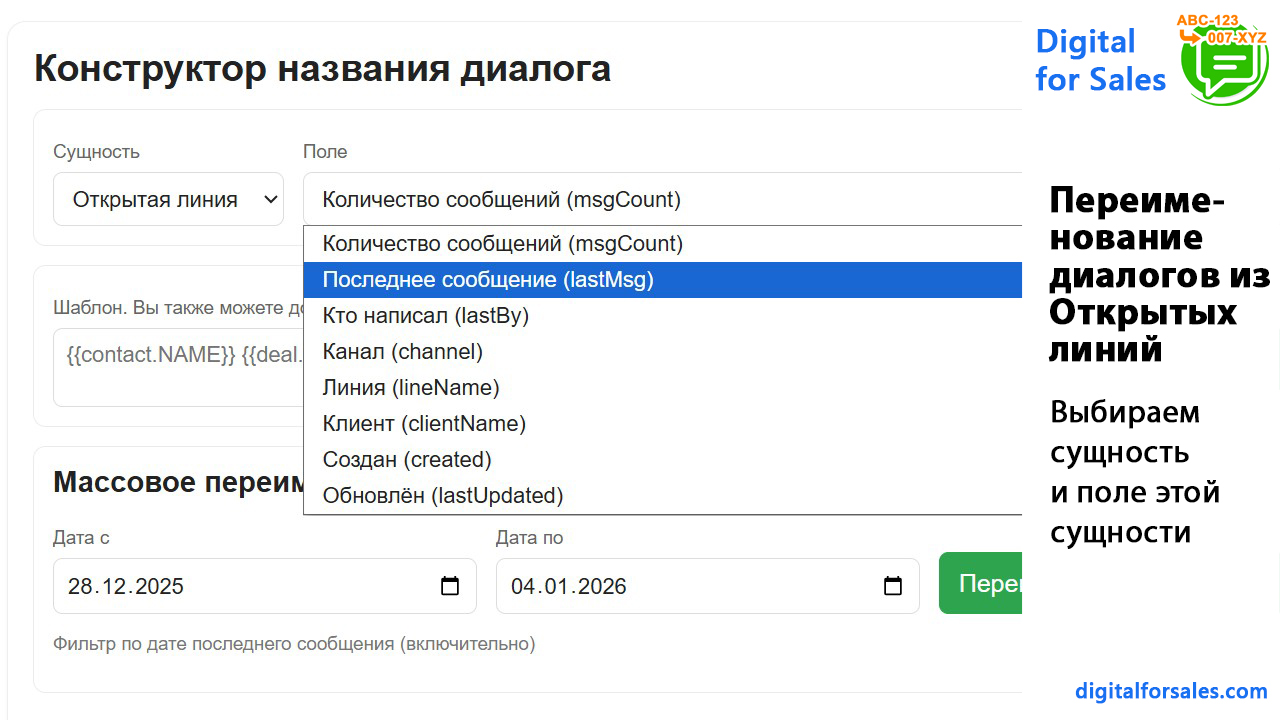Select 'Линия (lineName)' option
1280x720 pixels.
[x=410, y=388]
